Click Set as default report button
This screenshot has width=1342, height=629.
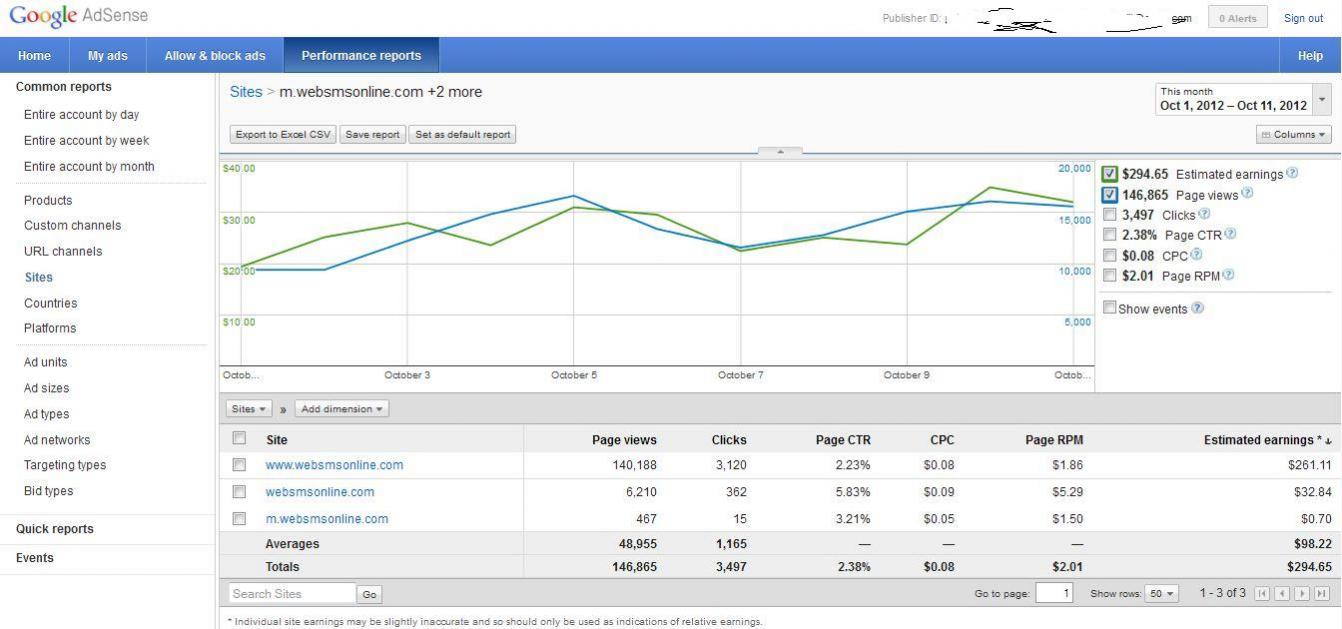463,134
